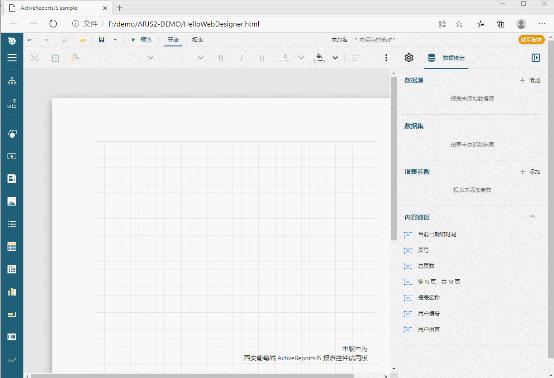554x378 pixels.
Task: Select the table control with yellow header
Action: (x=12, y=247)
